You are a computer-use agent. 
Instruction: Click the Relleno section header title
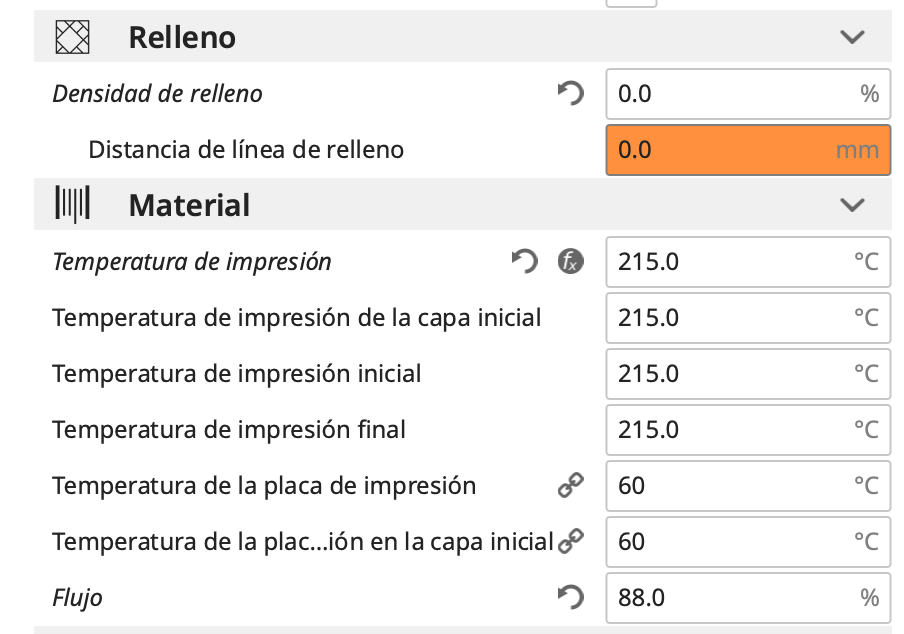182,38
